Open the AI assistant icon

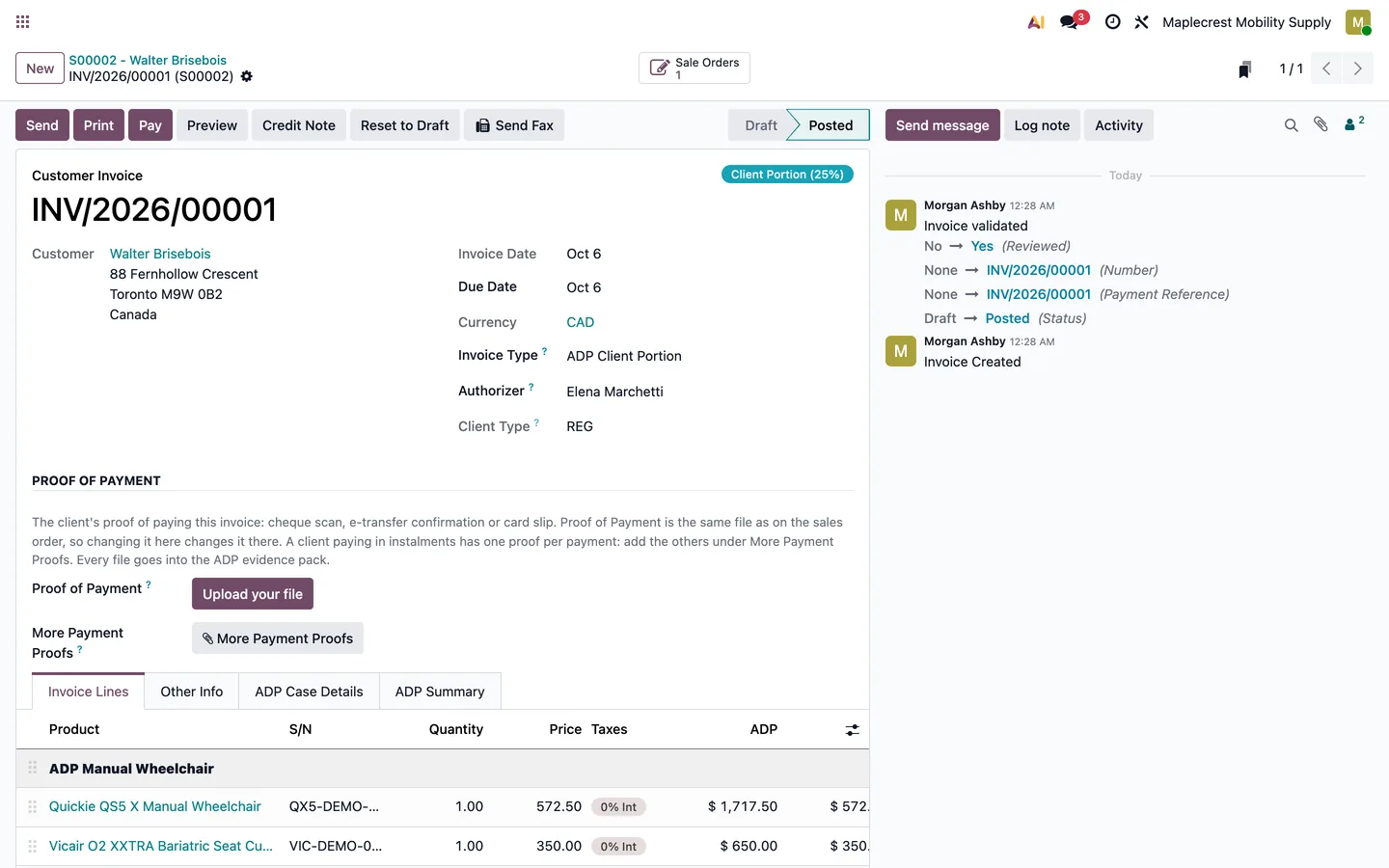pyautogui.click(x=1036, y=22)
